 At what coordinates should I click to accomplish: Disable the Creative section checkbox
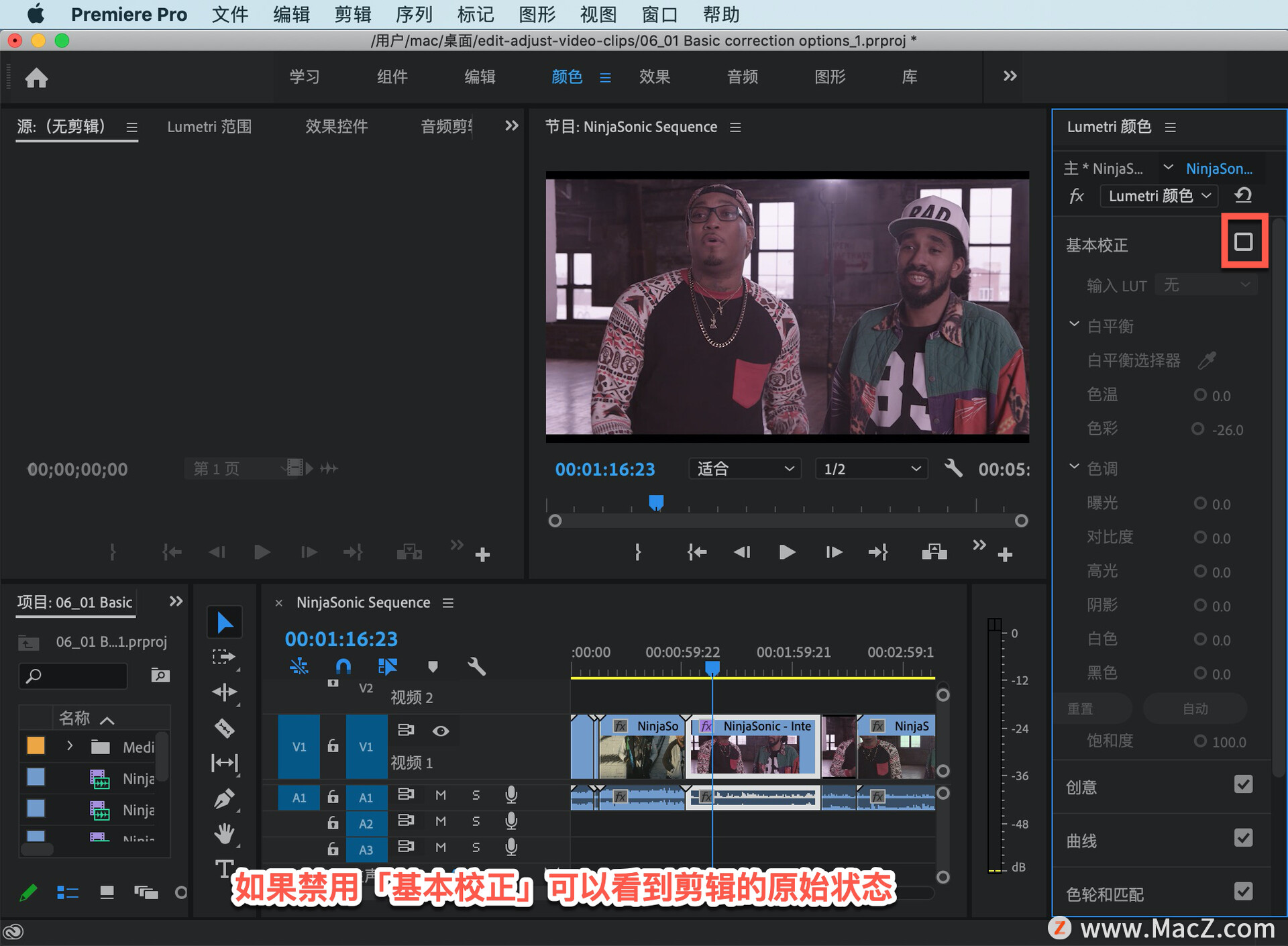click(x=1244, y=784)
